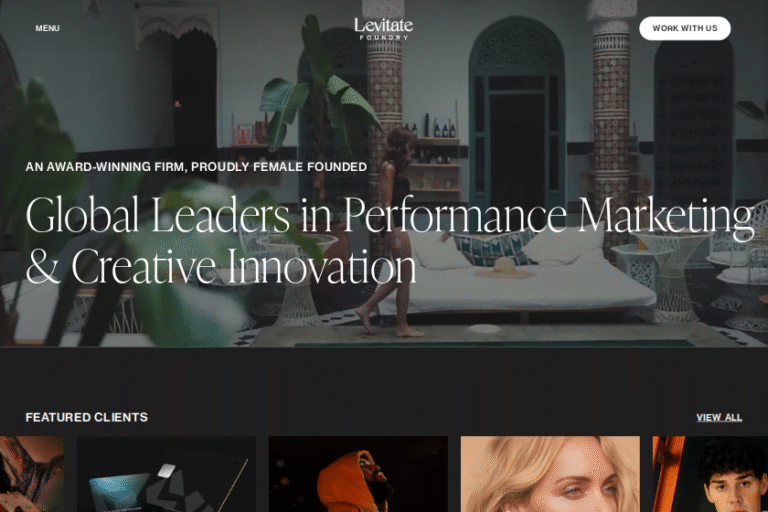Click the Global Leaders in Performance Marketing headline

[x=390, y=215]
